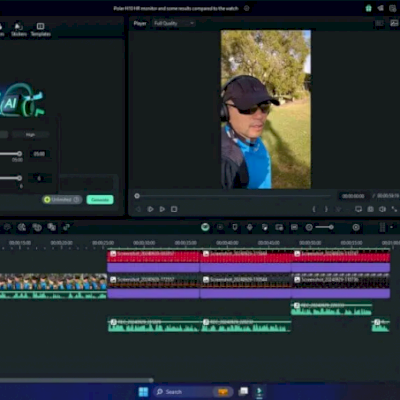Click the marker shield icon in timeline toolbar
Screen dimensions: 400x400
[235, 227]
